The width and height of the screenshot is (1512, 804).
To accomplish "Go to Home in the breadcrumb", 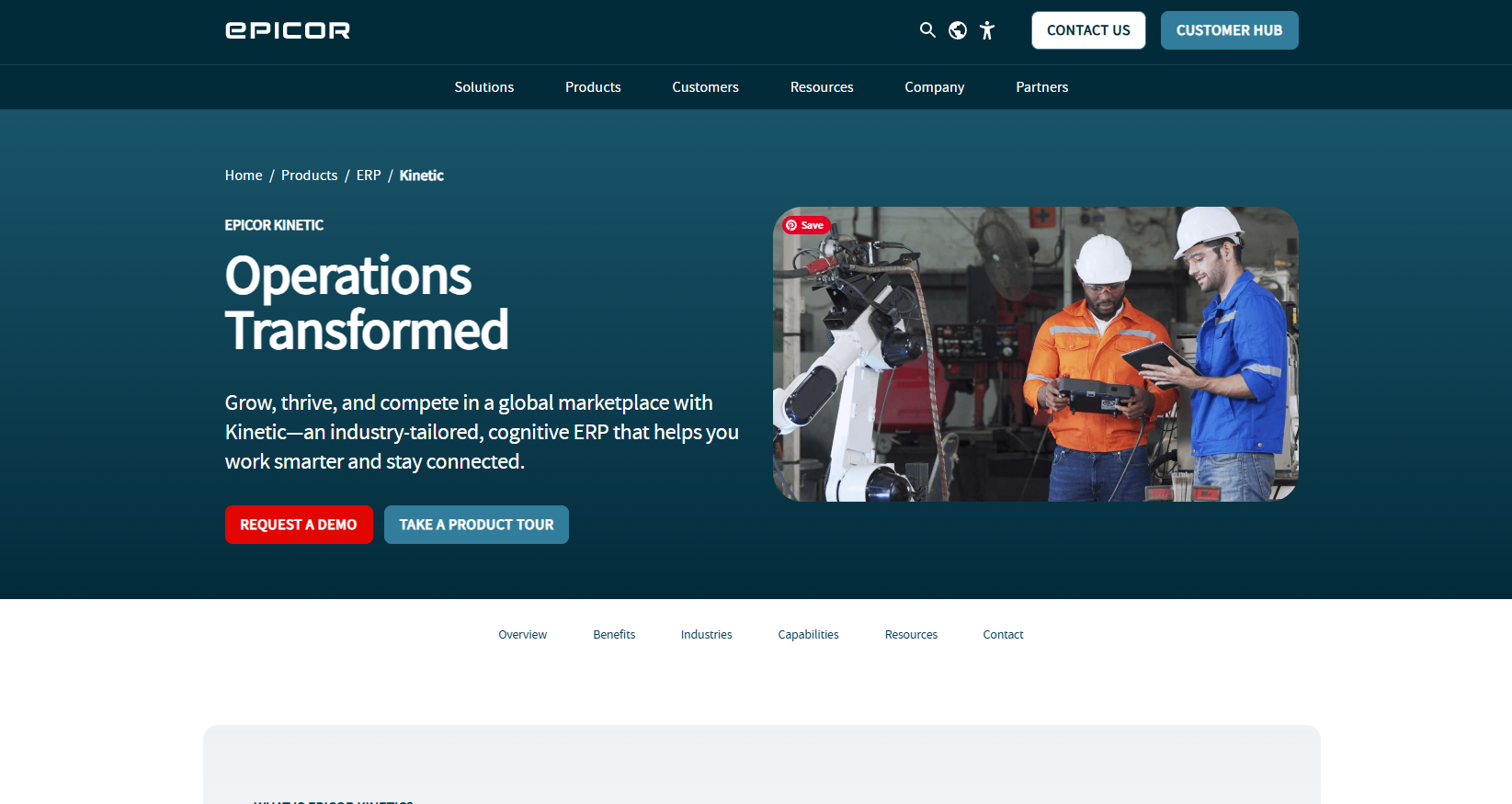I will tap(244, 176).
